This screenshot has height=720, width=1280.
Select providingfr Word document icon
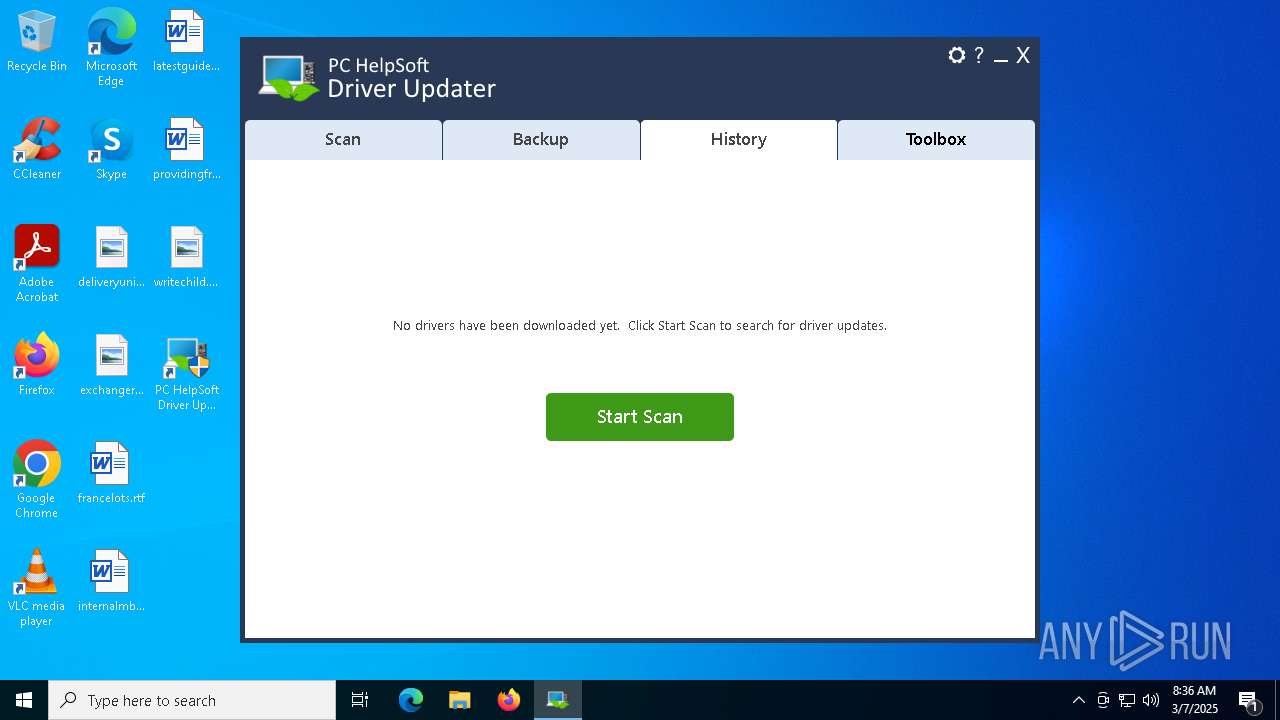coord(186,150)
